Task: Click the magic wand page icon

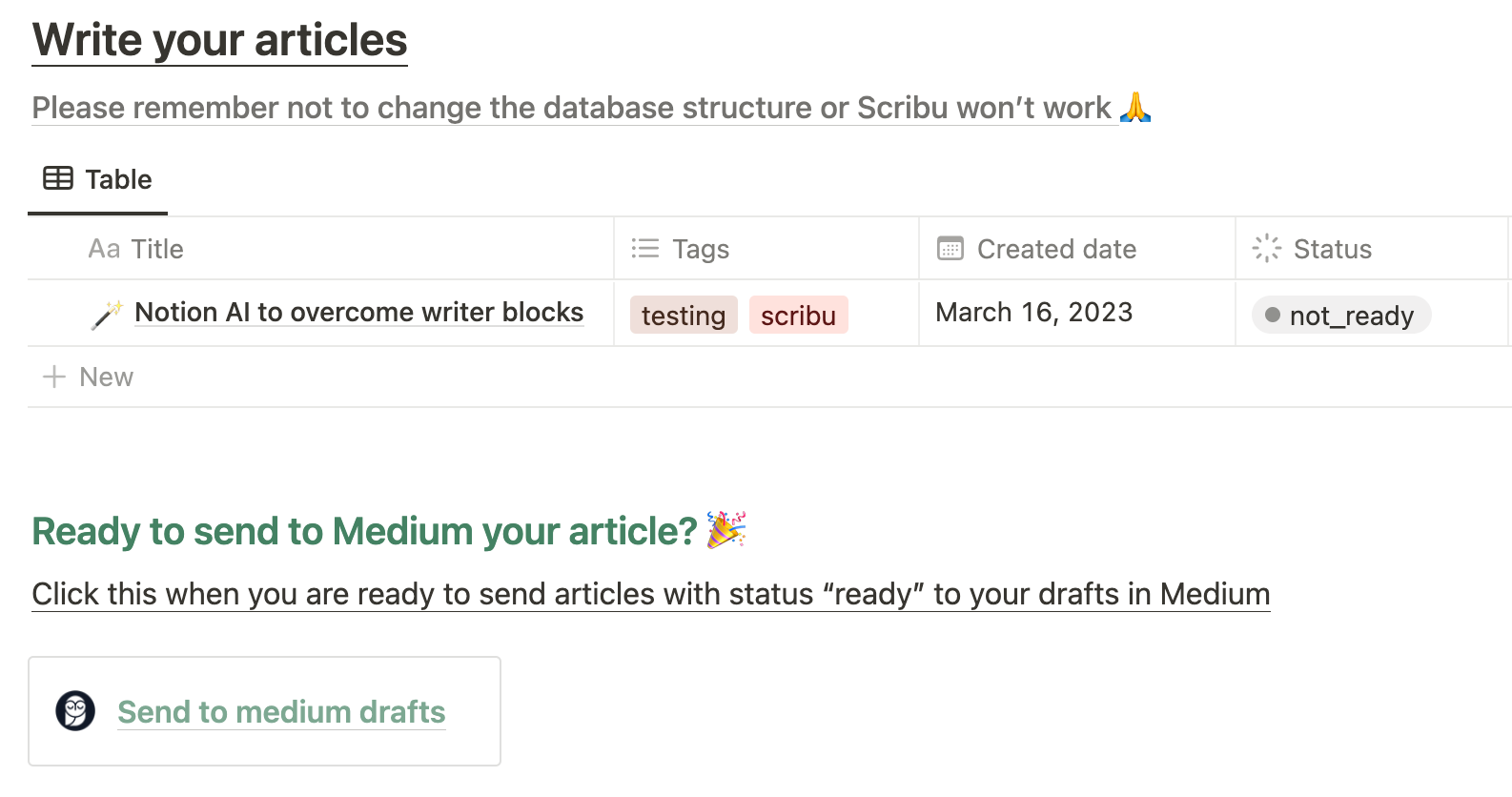Action: point(107,314)
